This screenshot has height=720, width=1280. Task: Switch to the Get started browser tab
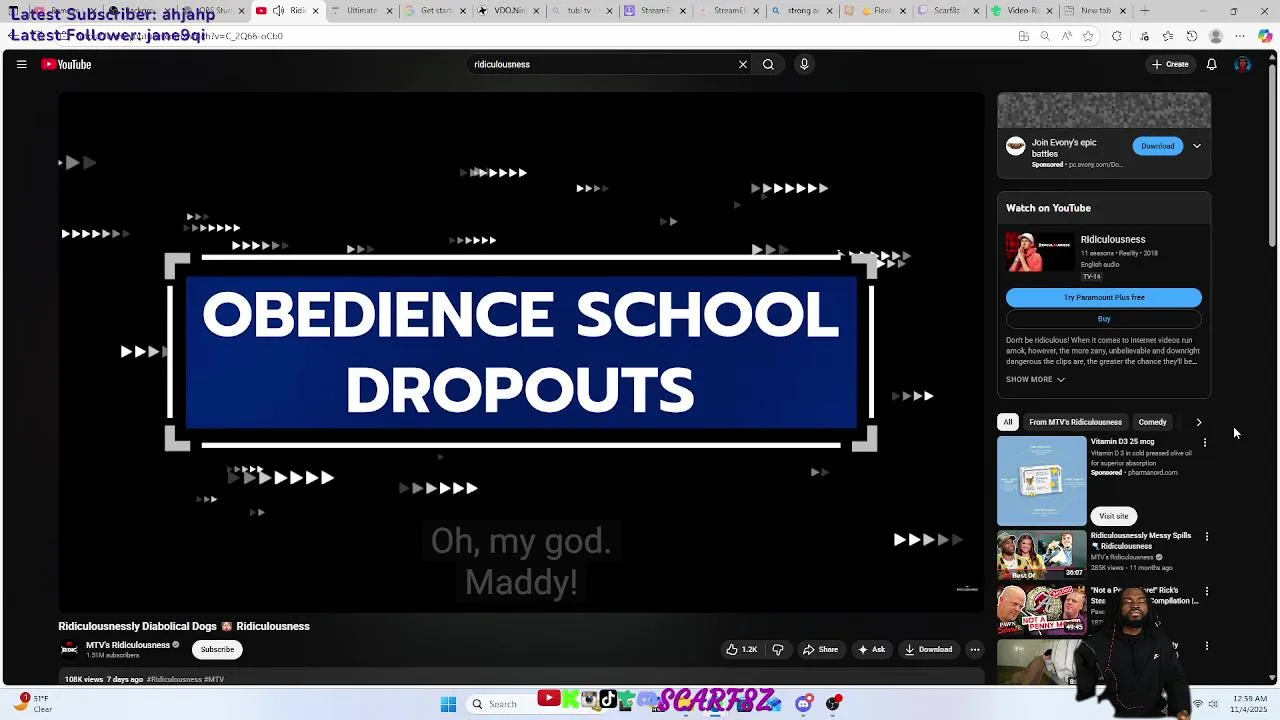(x=435, y=11)
